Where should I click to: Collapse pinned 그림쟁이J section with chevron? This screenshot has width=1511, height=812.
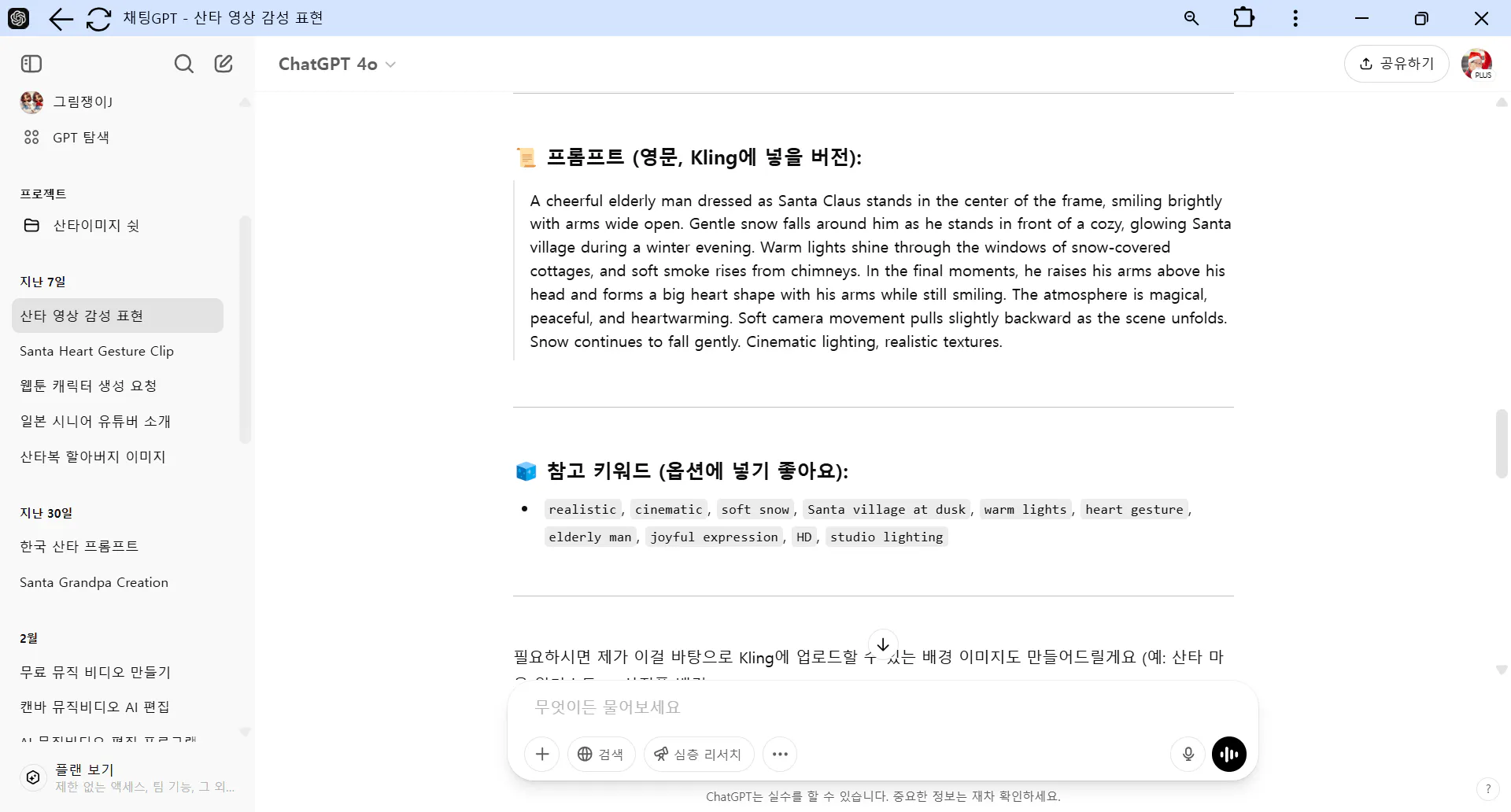click(244, 102)
